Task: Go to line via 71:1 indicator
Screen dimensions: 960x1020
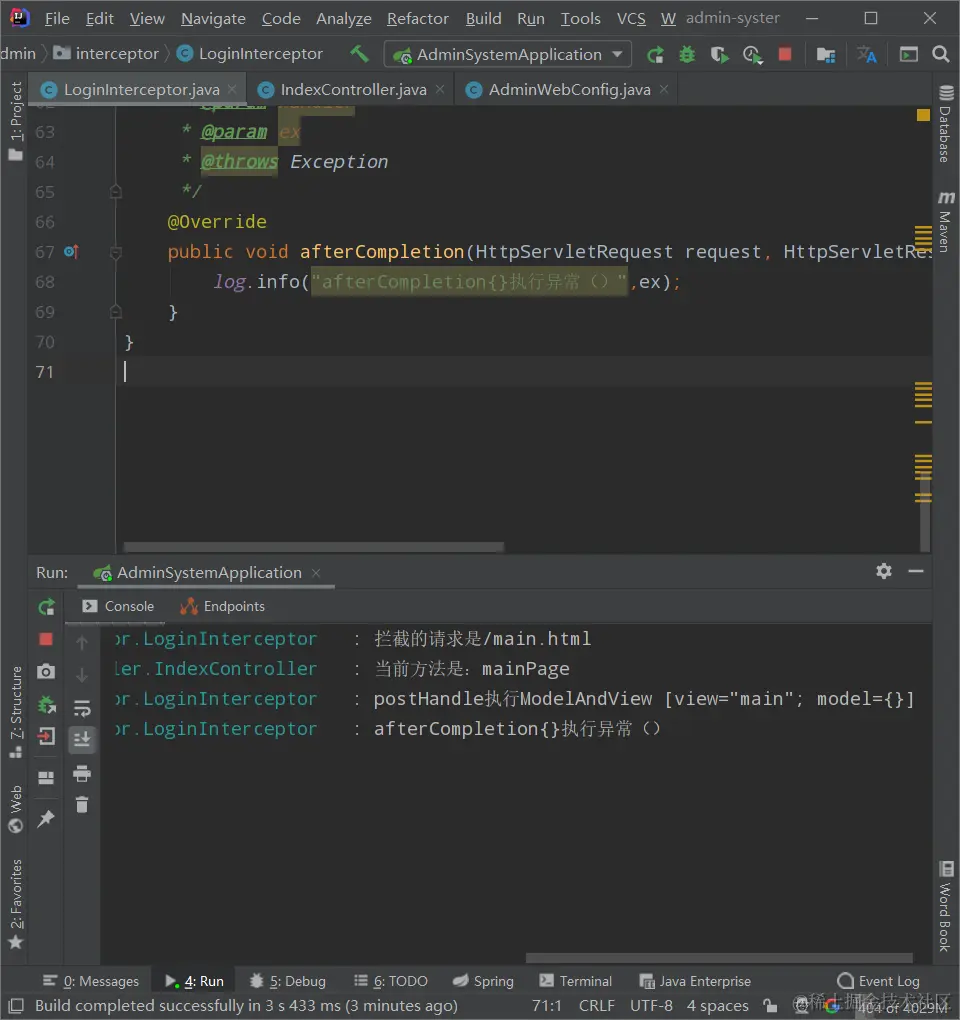Action: pos(546,1006)
